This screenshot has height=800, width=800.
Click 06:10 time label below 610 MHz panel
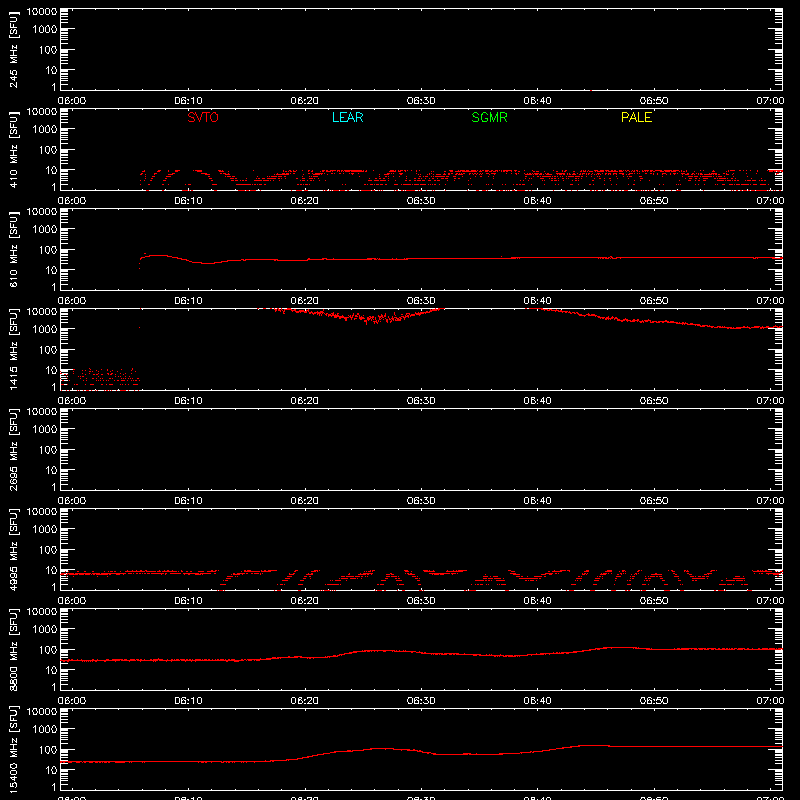point(188,301)
